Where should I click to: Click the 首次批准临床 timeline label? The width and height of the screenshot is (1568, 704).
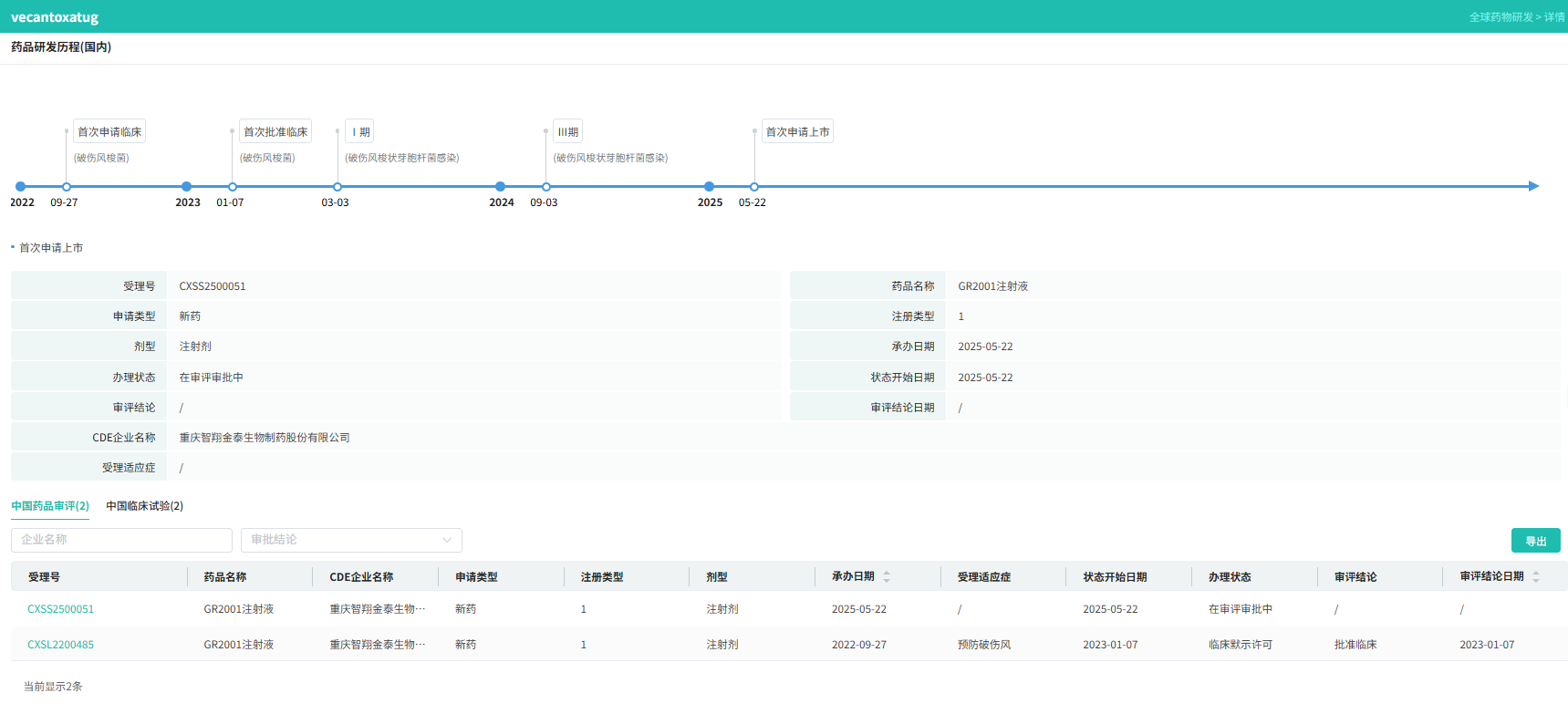pyautogui.click(x=275, y=132)
